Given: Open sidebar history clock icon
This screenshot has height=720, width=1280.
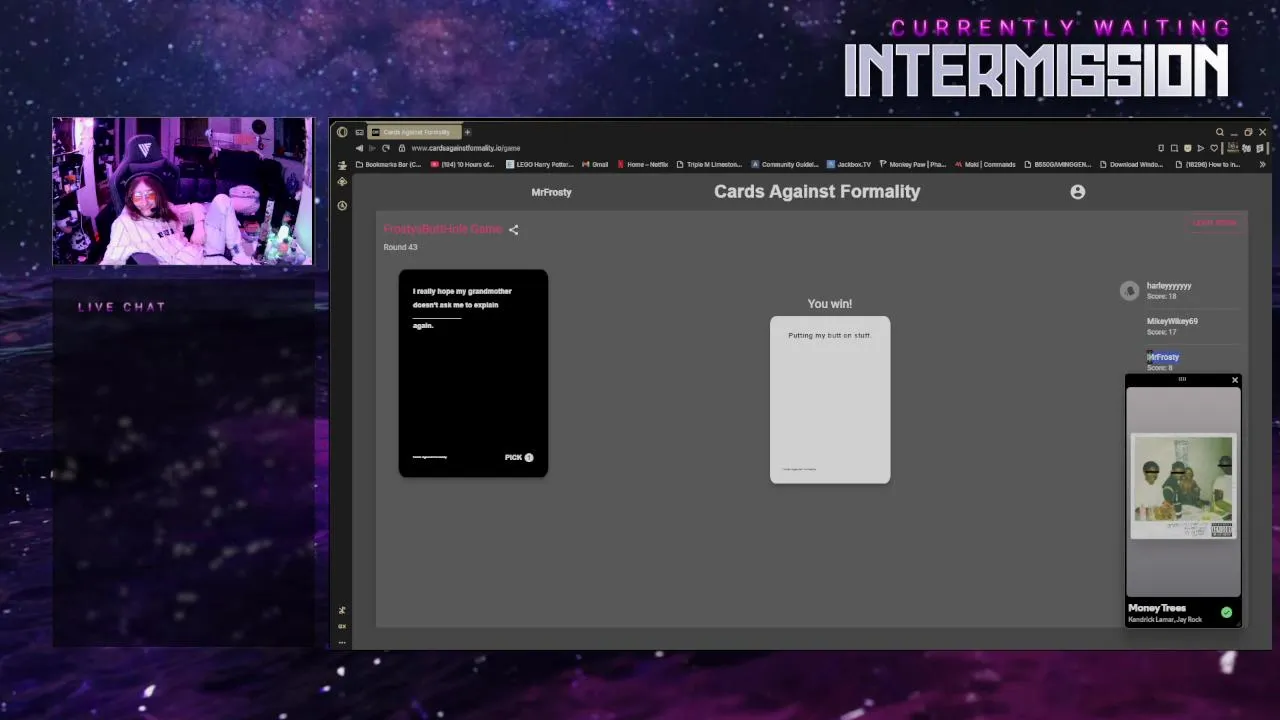Looking at the screenshot, I should [342, 205].
